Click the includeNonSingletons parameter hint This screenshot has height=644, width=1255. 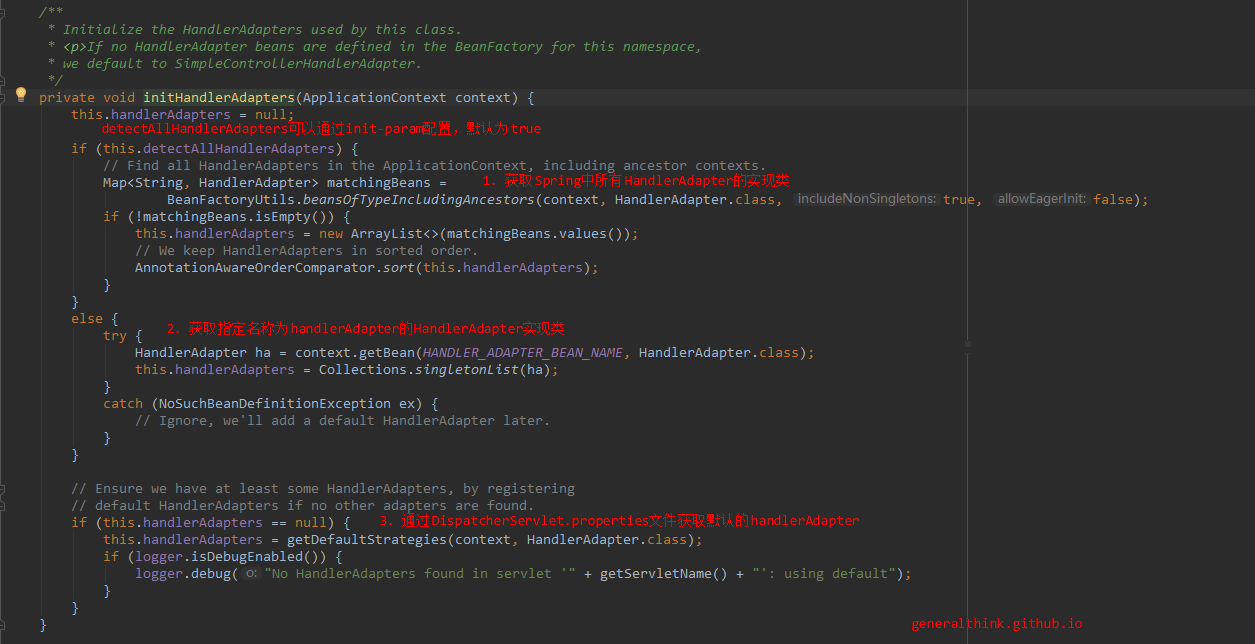point(866,199)
